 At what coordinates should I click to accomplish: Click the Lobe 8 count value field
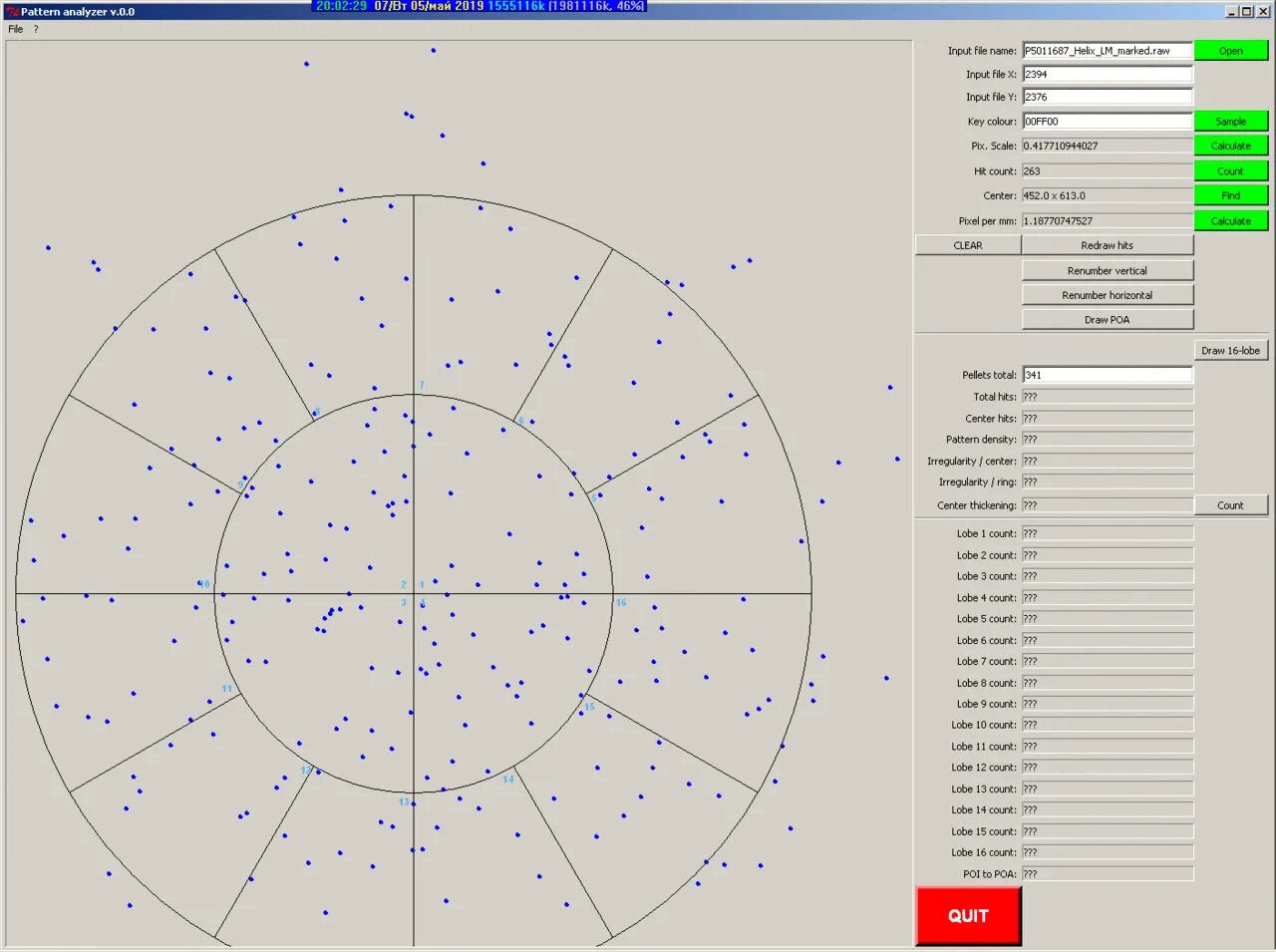click(1108, 683)
